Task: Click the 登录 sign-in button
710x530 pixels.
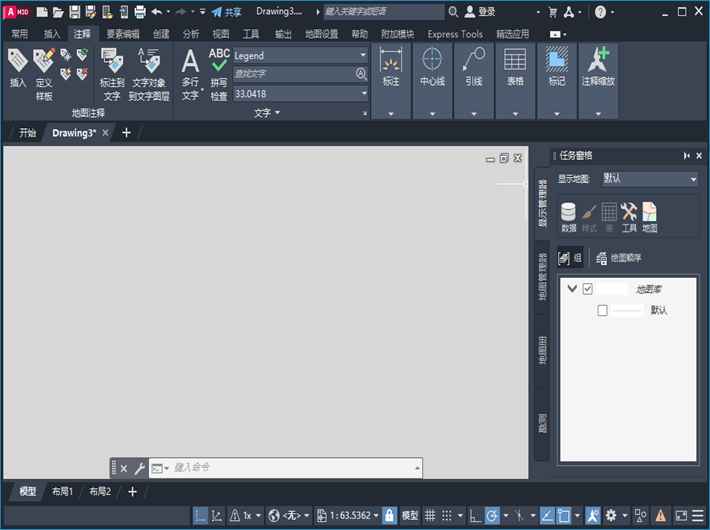Action: click(480, 12)
